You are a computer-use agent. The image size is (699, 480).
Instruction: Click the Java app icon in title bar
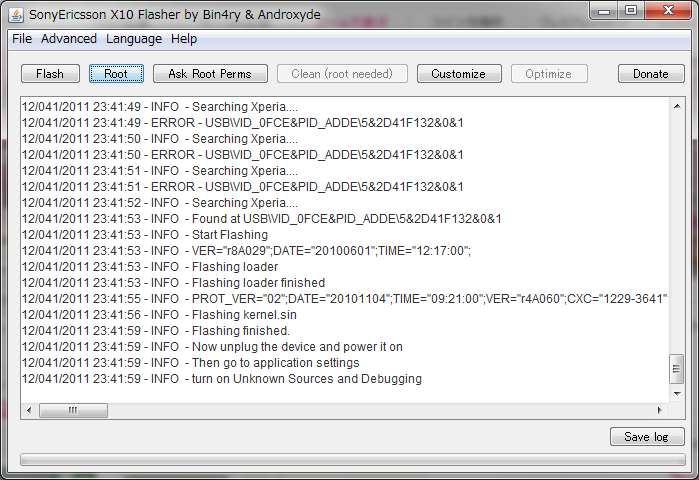pos(16,15)
